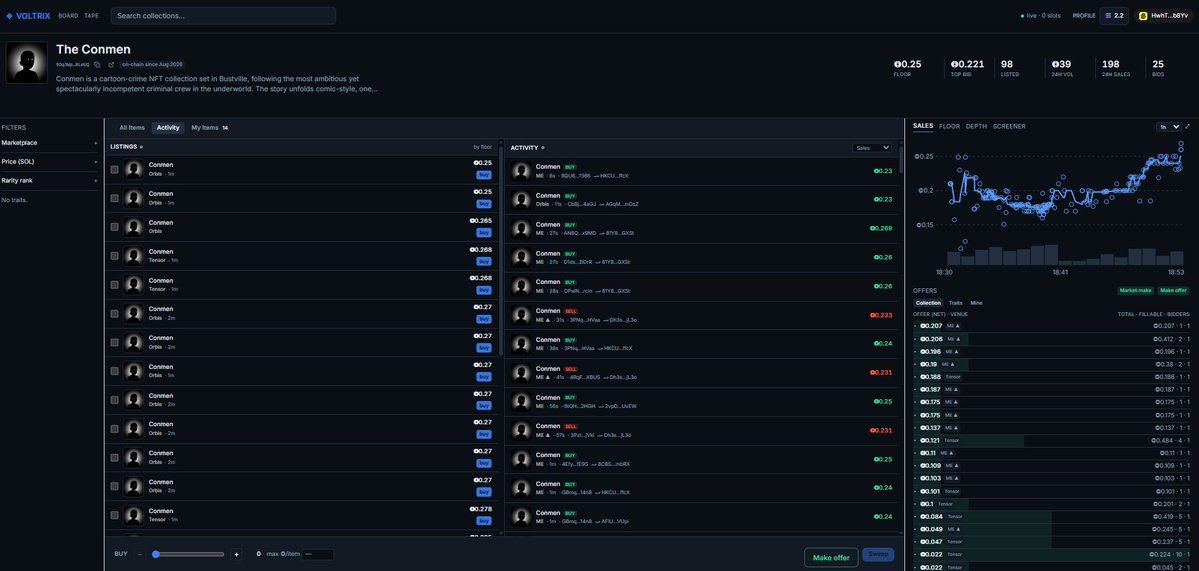Click the SOL balance 2.2 icon

(1108, 15)
